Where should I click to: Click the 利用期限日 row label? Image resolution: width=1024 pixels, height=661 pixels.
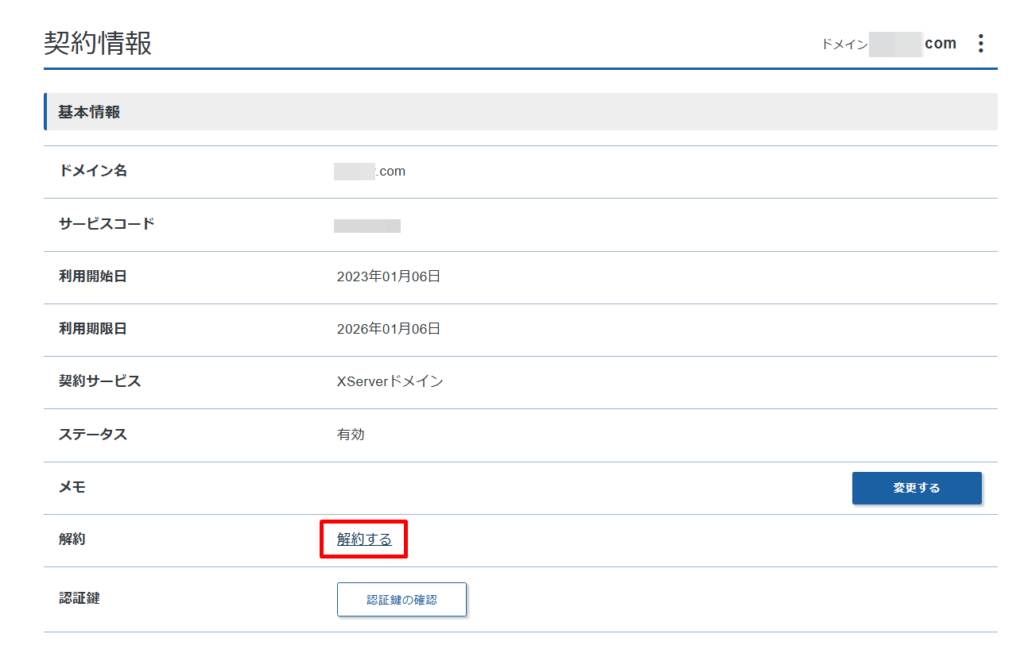click(93, 329)
